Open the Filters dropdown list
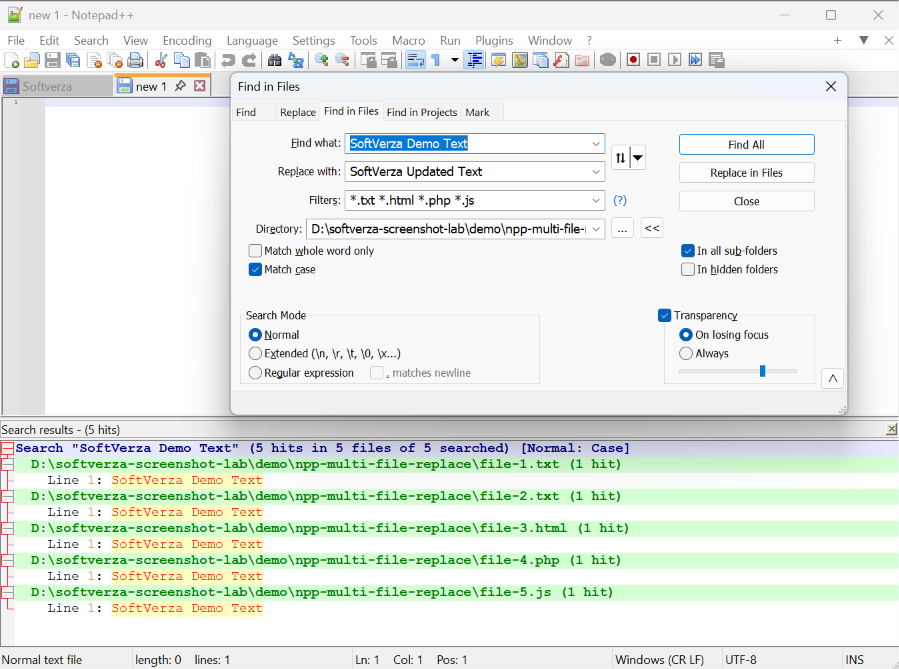The width and height of the screenshot is (899, 669). [596, 200]
